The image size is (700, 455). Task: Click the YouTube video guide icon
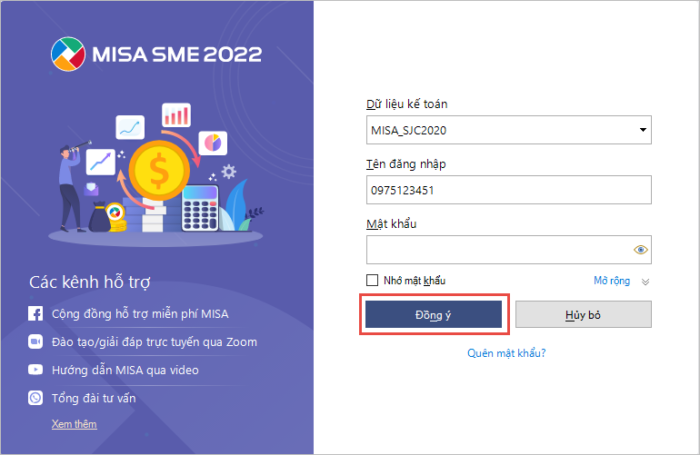pos(34,370)
